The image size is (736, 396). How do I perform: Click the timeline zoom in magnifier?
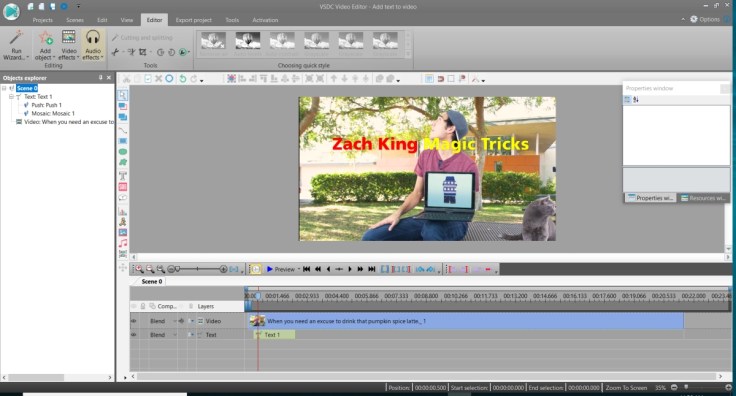[x=139, y=269]
